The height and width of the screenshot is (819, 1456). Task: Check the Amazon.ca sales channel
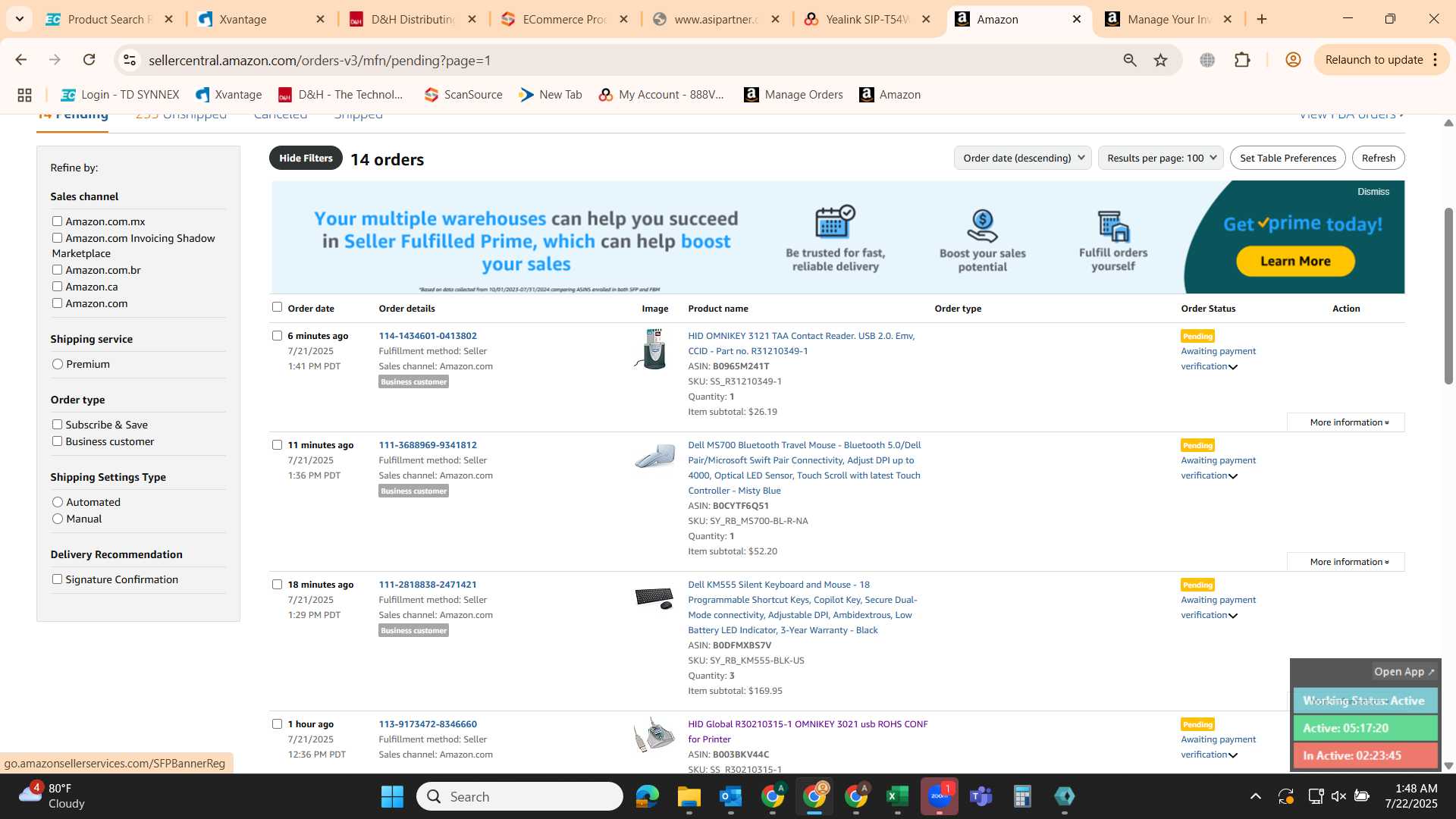(57, 287)
